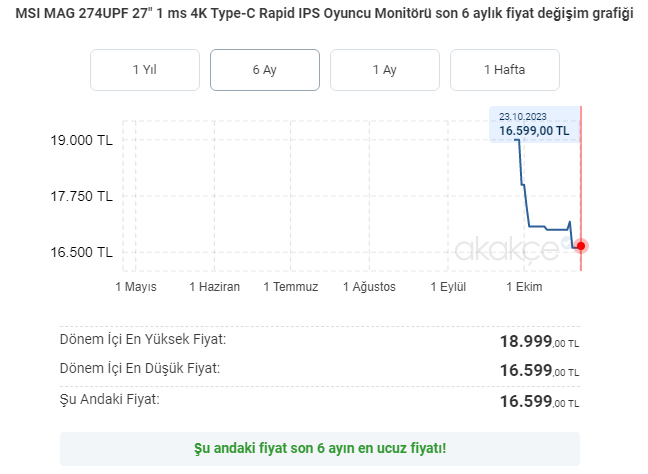Switch to the 1 Hafta range
Screen dimensions: 648x474
pos(505,70)
